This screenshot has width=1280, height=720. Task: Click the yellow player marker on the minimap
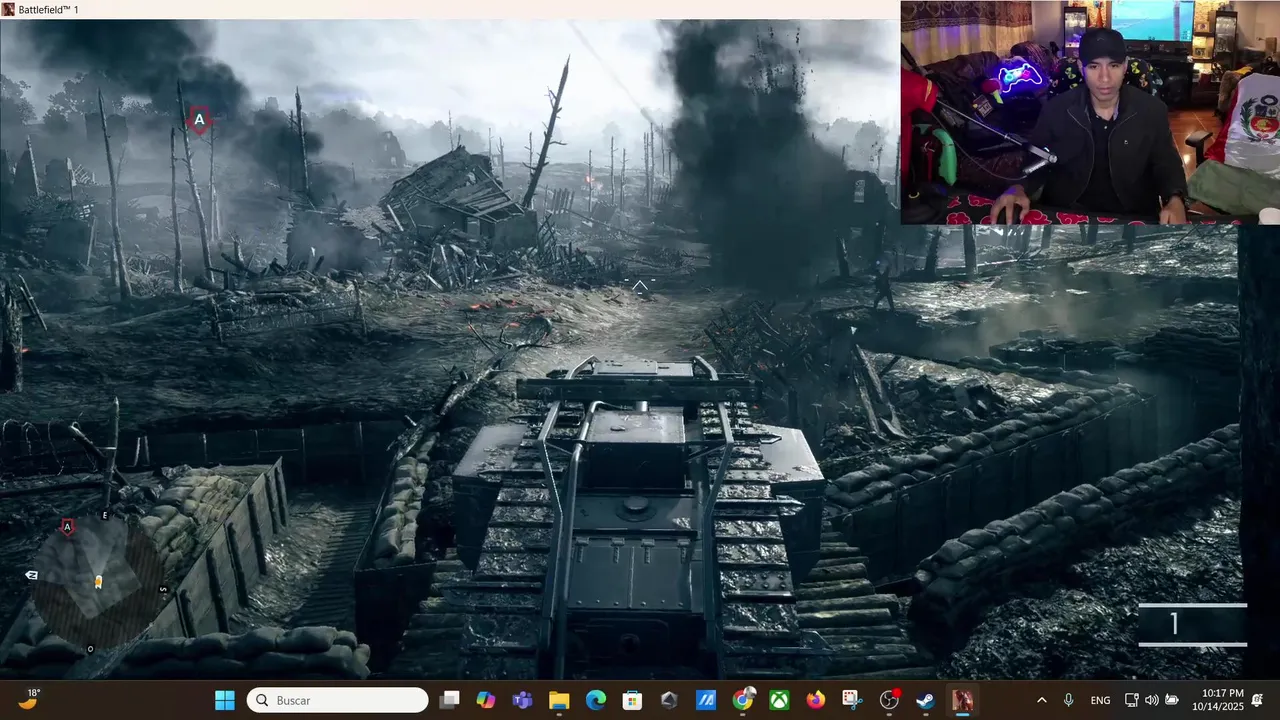(98, 582)
